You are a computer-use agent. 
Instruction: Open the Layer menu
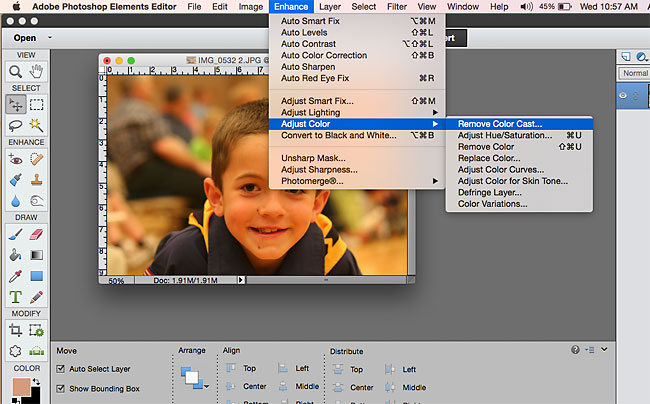point(330,7)
